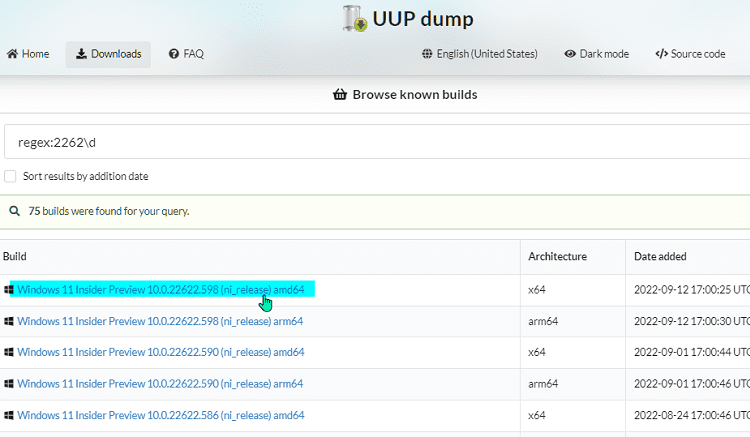The height and width of the screenshot is (437, 750).
Task: Switch to Dark mode
Action: [596, 54]
